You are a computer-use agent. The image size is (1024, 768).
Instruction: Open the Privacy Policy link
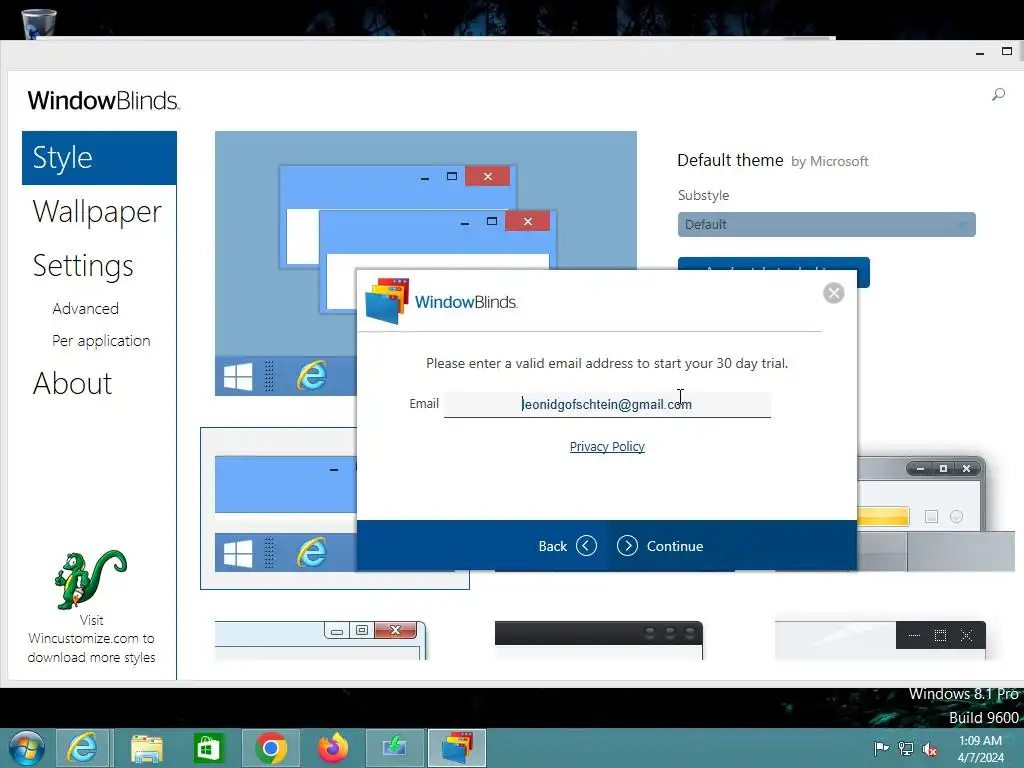607,447
